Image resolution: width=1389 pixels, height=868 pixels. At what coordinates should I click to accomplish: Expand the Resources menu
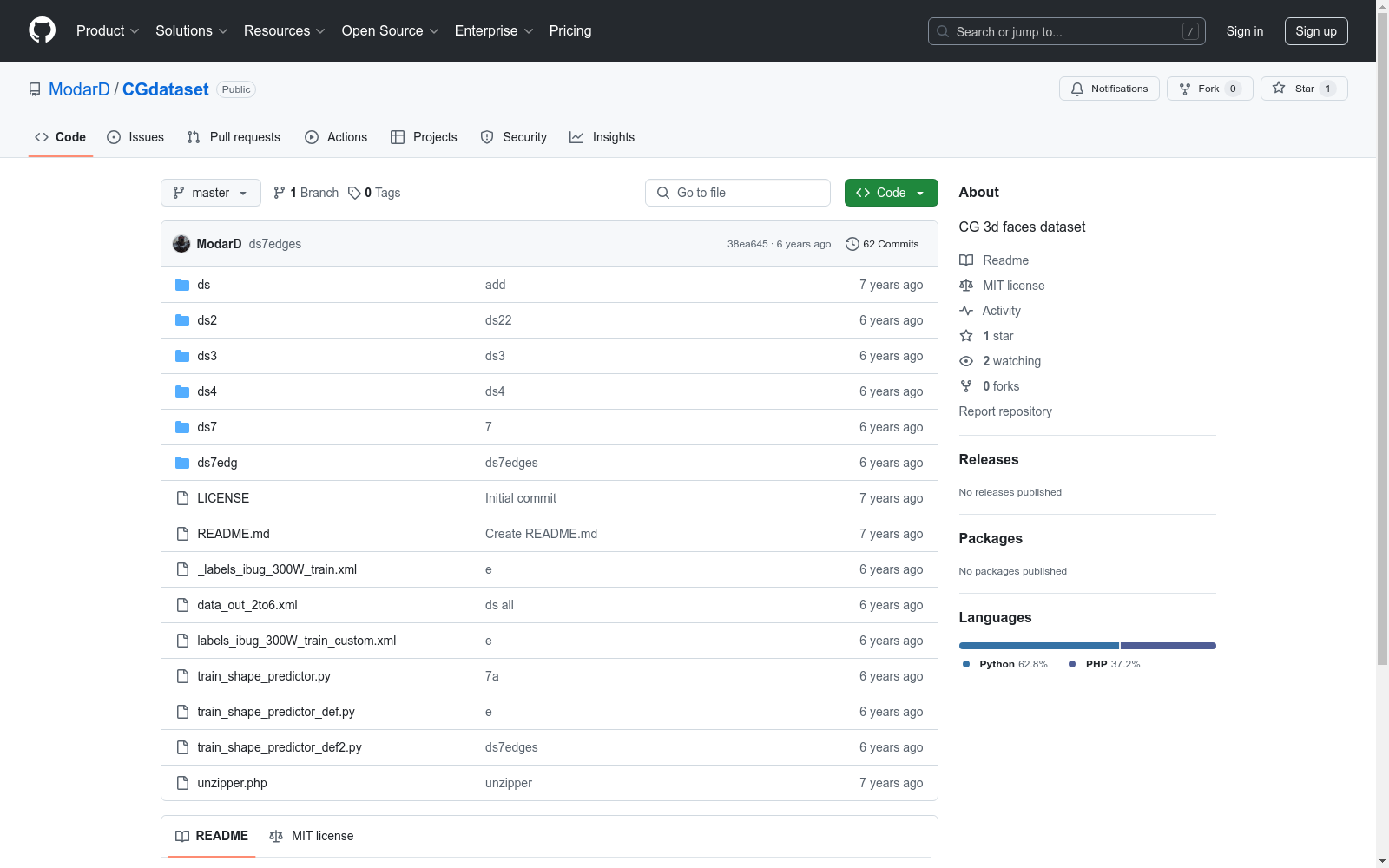click(285, 31)
